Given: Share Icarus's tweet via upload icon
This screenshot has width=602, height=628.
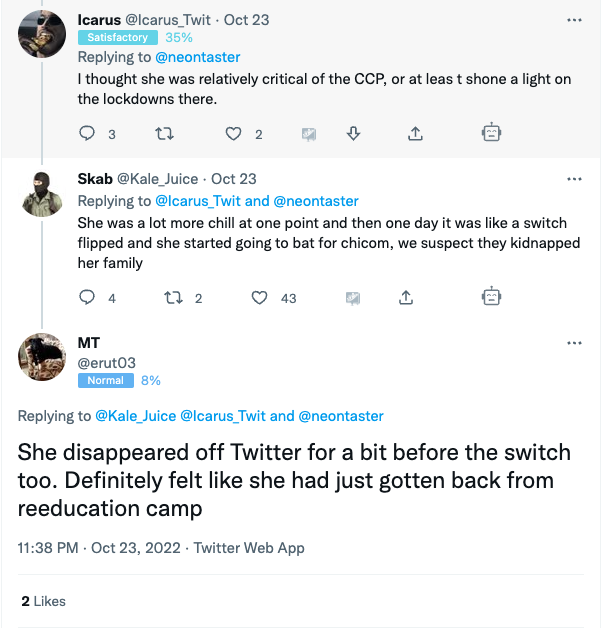Looking at the screenshot, I should pyautogui.click(x=415, y=133).
